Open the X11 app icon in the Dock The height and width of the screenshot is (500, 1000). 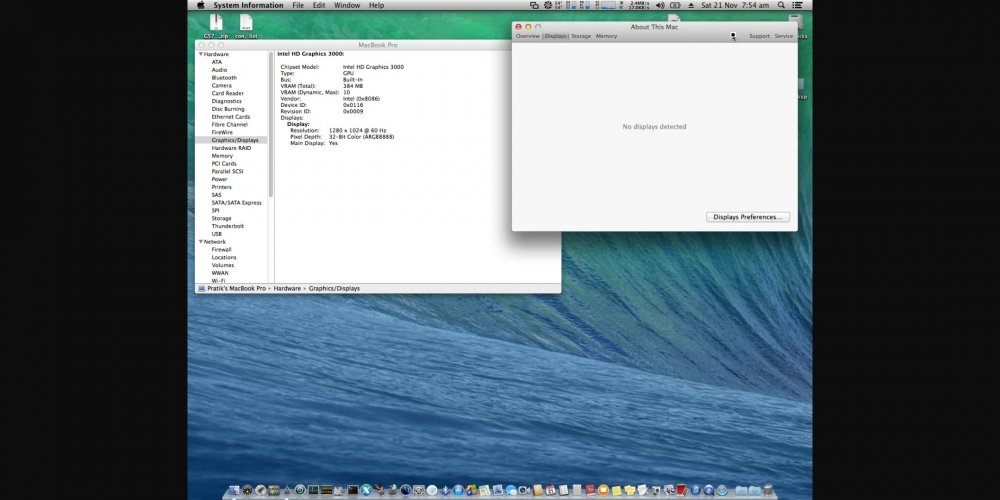point(367,490)
